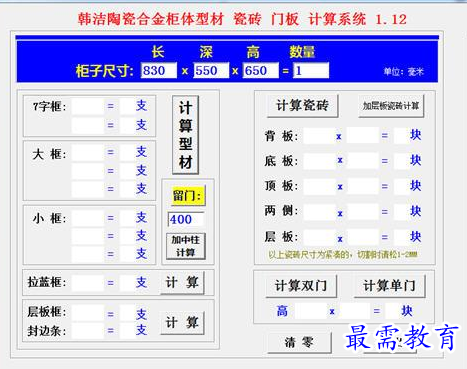The image size is (467, 369).
Task: Select the 拉盖框 length field
Action: tap(88, 283)
